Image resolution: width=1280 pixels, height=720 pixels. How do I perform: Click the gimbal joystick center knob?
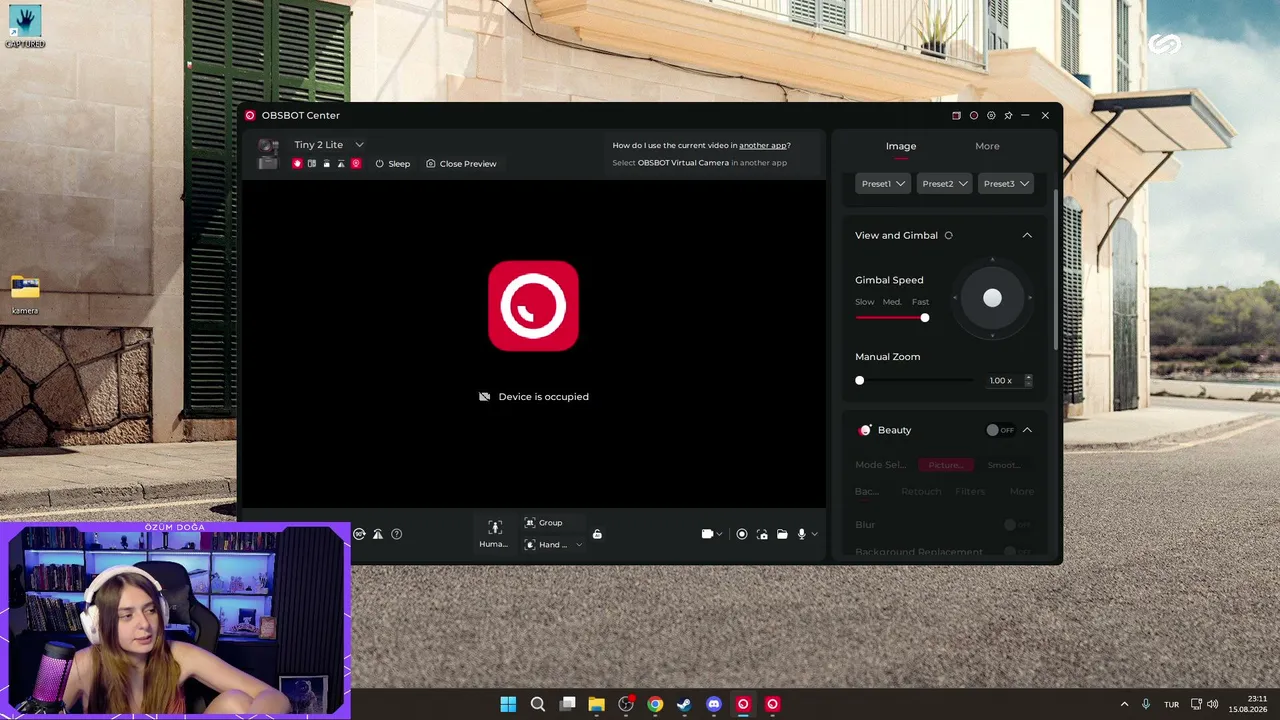992,298
